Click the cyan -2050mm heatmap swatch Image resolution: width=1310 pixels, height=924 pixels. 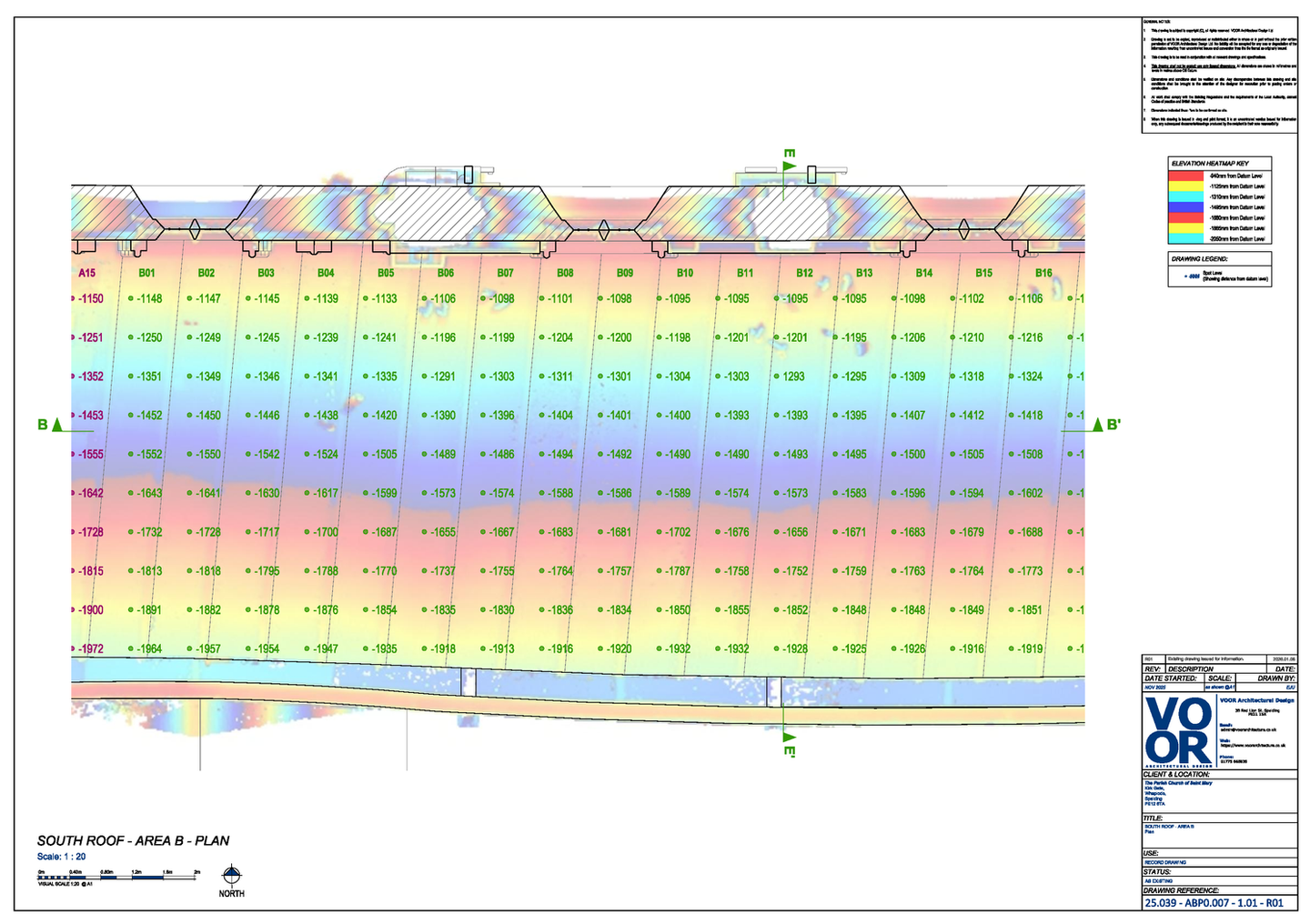[x=1187, y=238]
